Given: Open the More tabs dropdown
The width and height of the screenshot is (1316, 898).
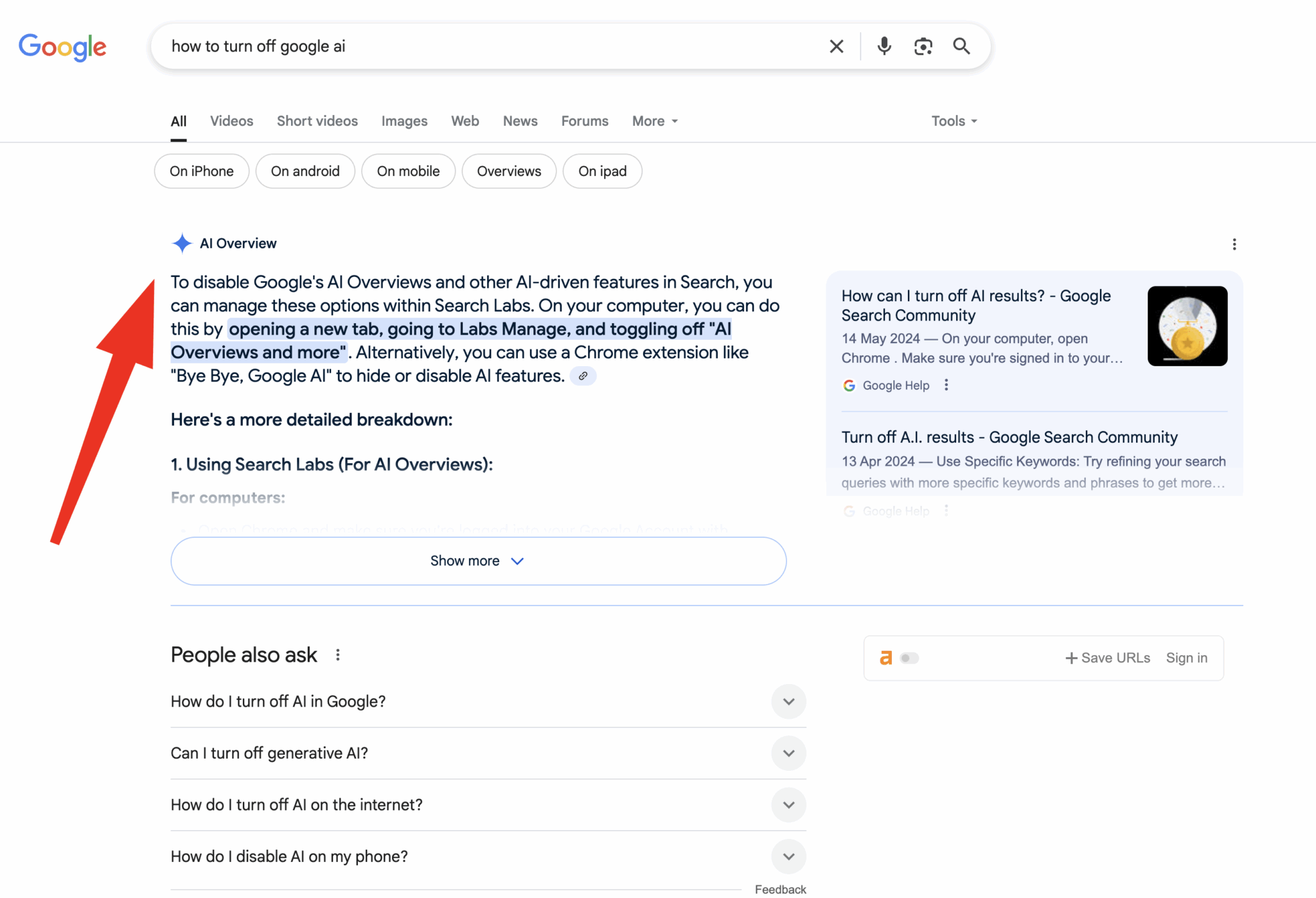Looking at the screenshot, I should click(655, 121).
